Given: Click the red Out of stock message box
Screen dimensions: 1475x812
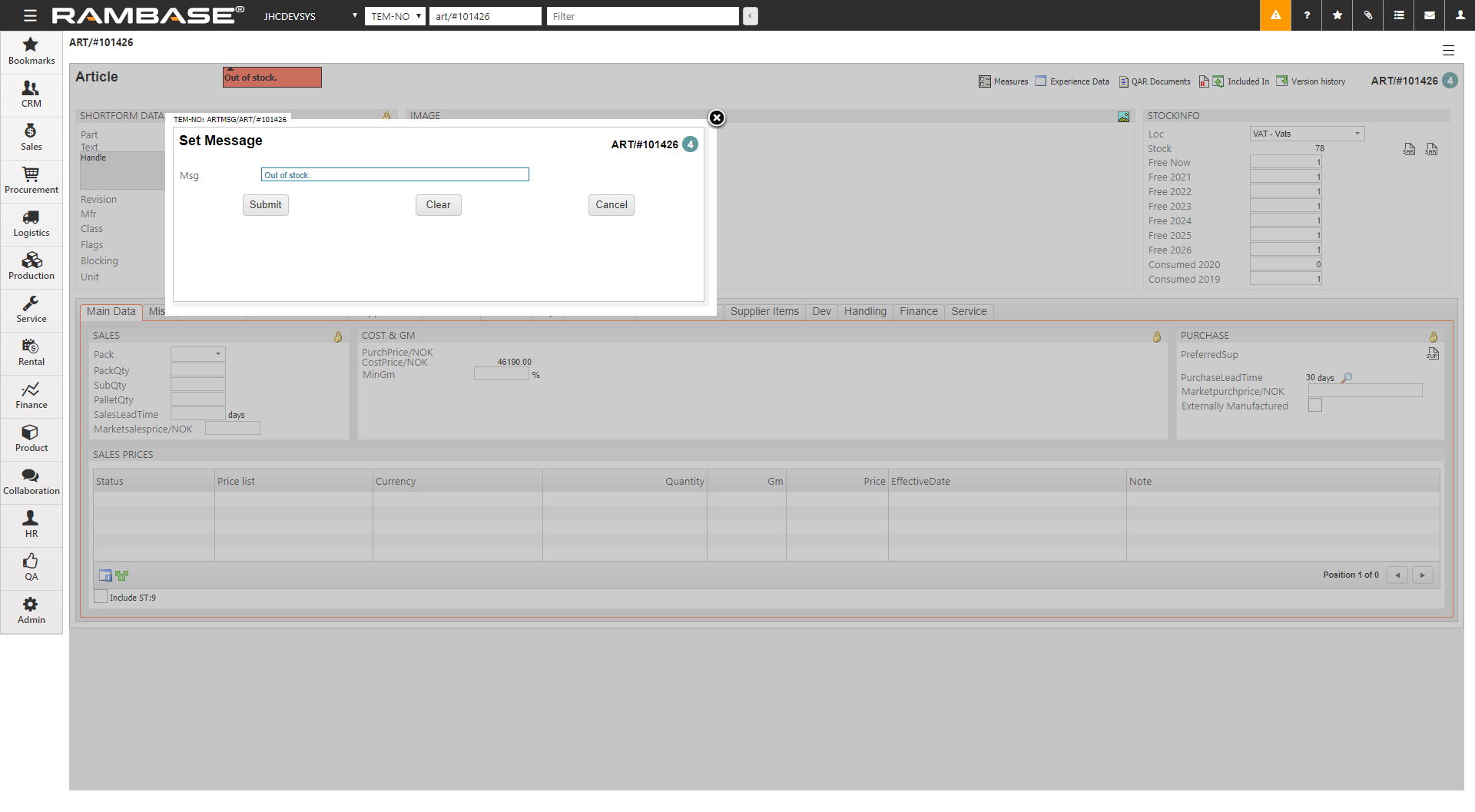Looking at the screenshot, I should [272, 77].
